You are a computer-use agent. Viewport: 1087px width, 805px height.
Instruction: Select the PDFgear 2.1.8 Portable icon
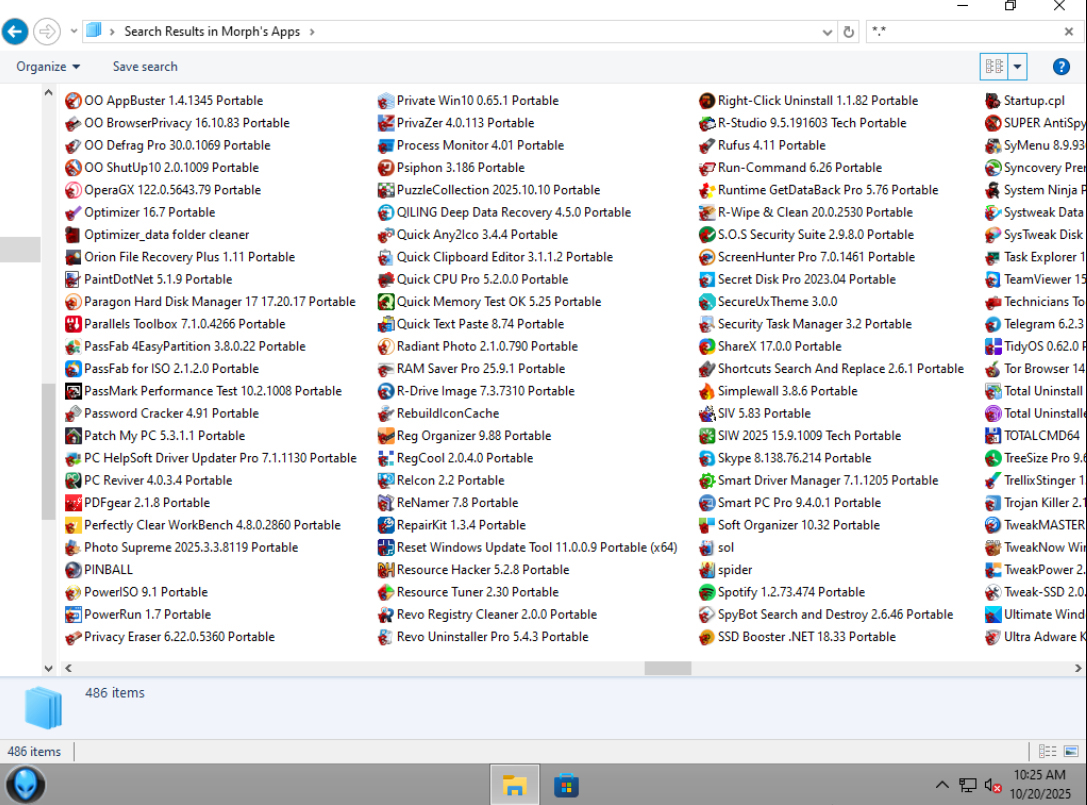coord(73,503)
